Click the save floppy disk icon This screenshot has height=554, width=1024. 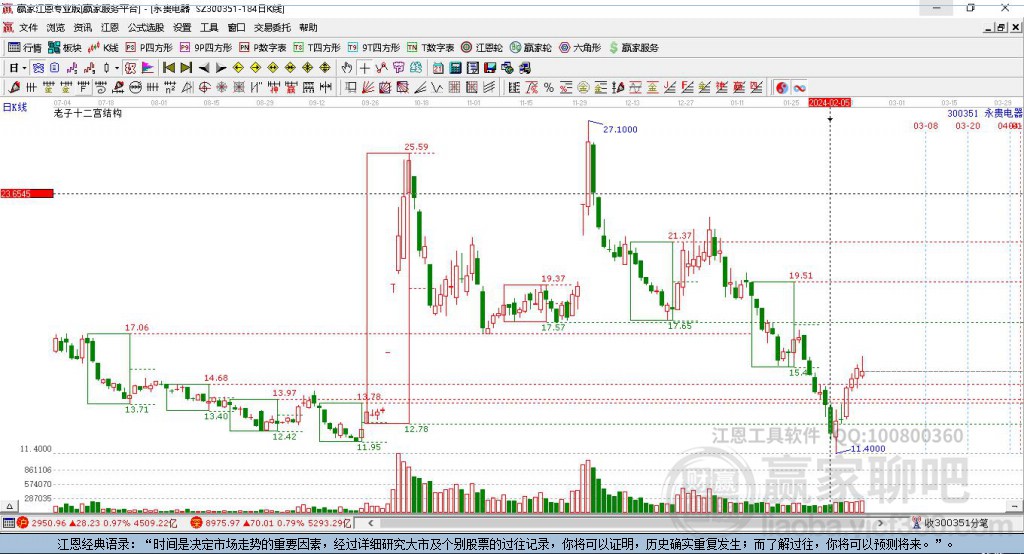click(490, 68)
